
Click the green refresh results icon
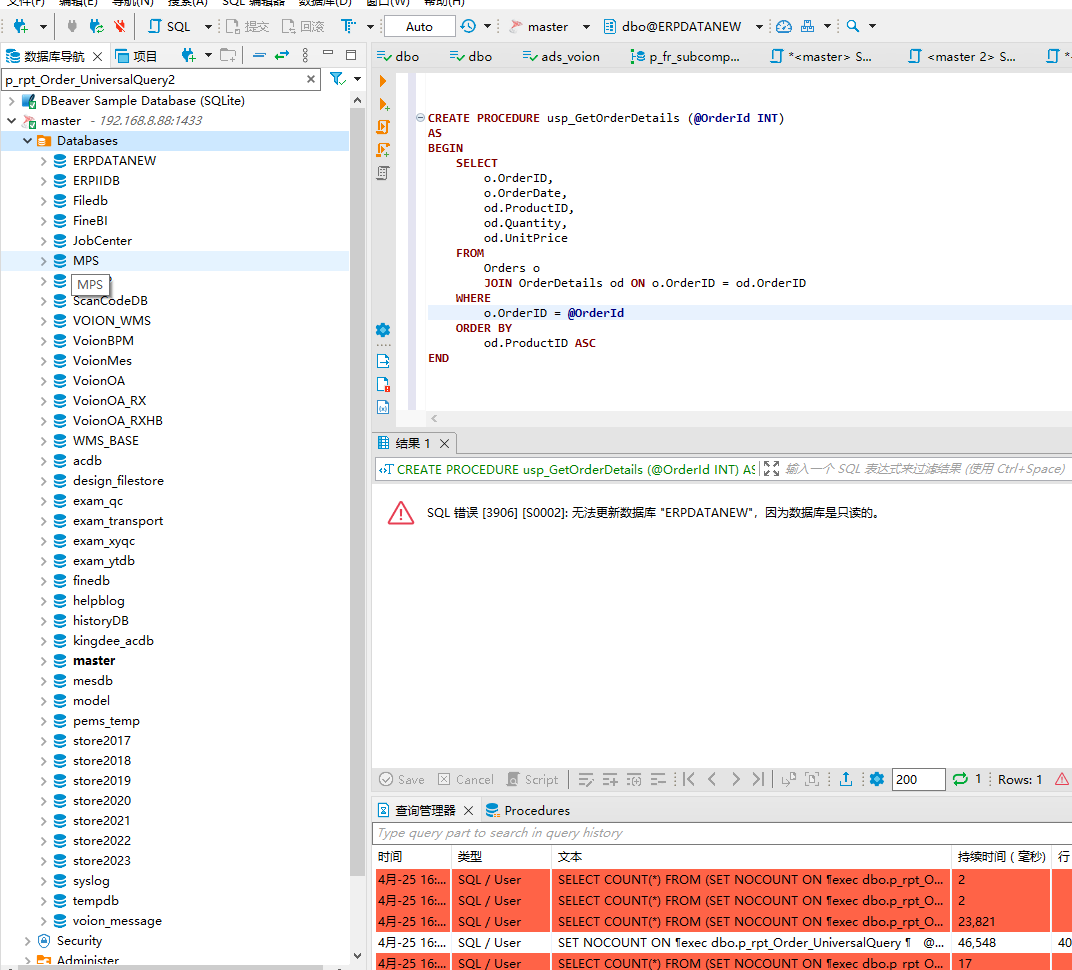pyautogui.click(x=960, y=779)
